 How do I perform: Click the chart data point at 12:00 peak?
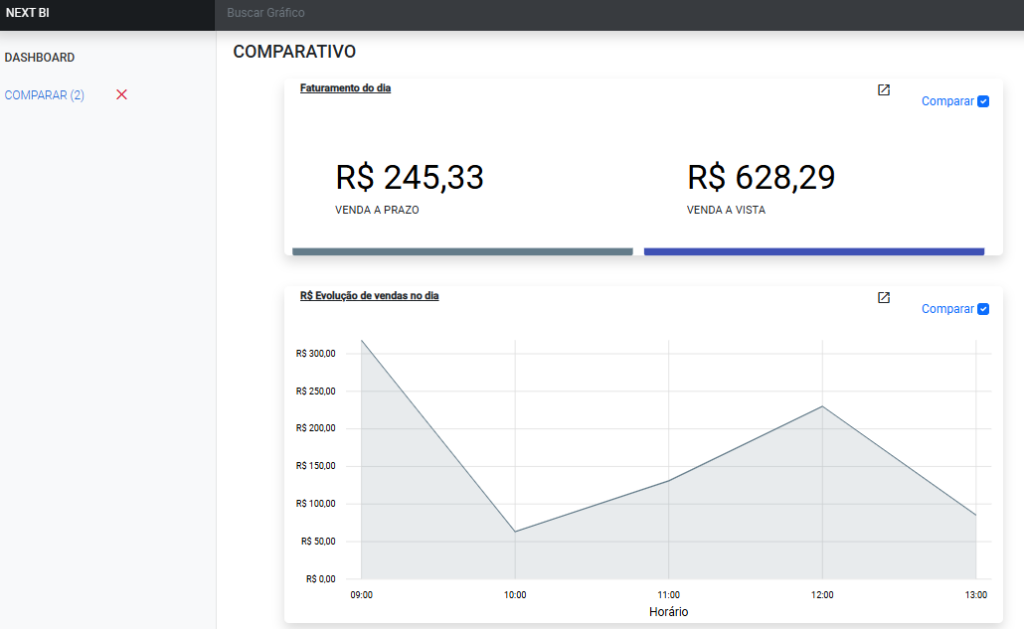coord(822,406)
